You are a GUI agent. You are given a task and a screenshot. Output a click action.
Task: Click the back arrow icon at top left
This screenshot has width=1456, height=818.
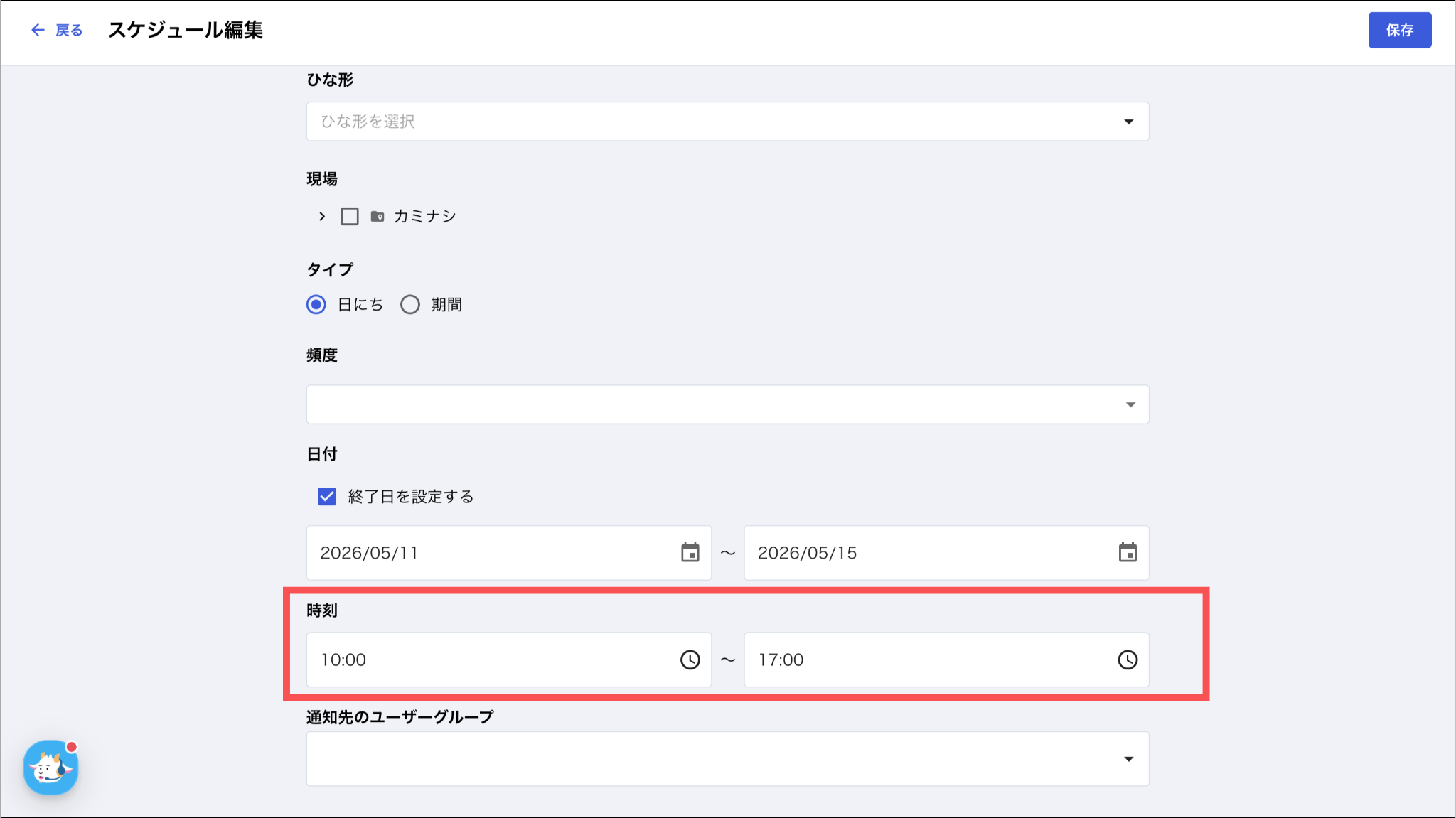38,30
